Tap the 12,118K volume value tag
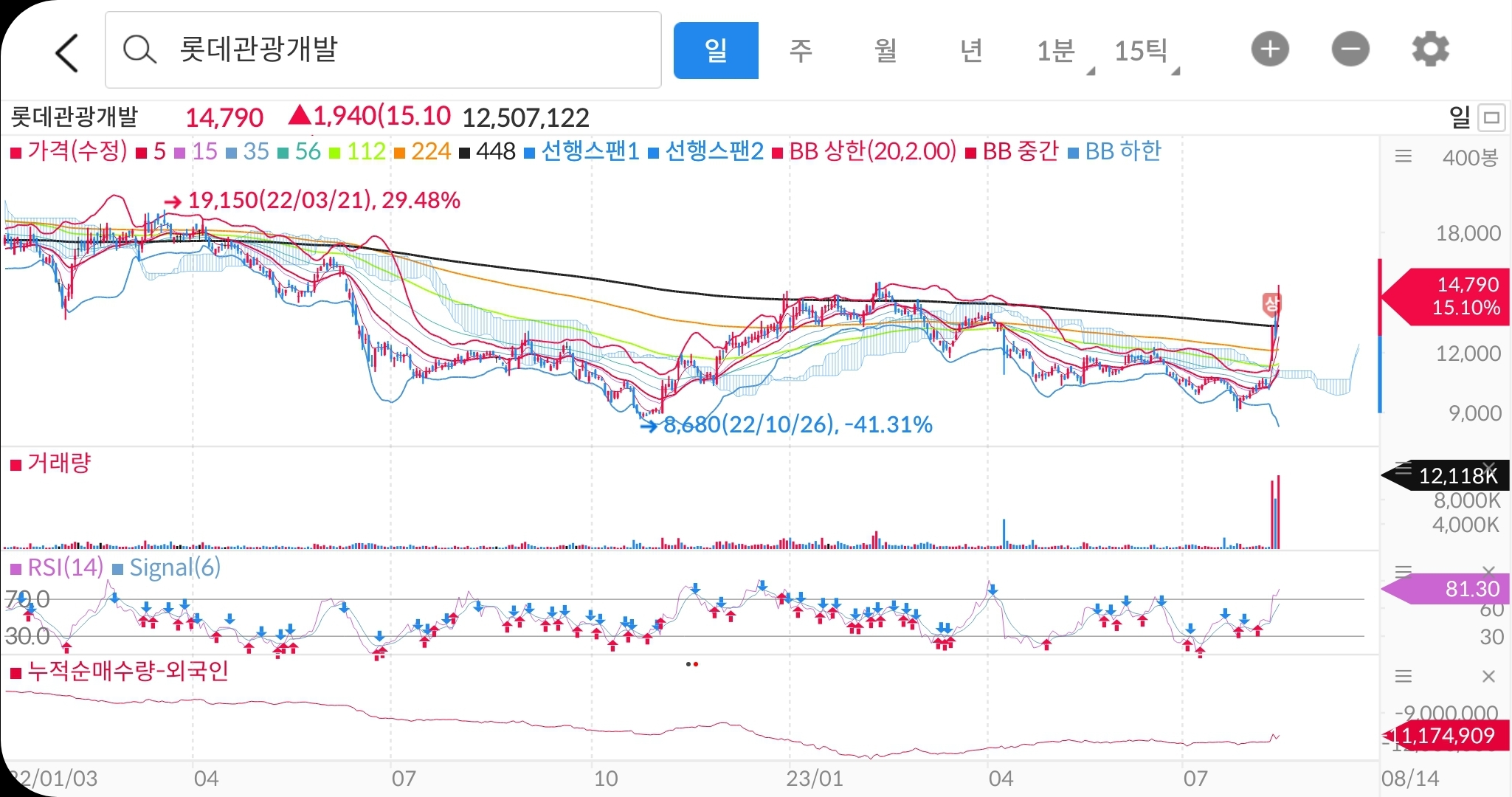The image size is (1512, 797). [x=1446, y=476]
